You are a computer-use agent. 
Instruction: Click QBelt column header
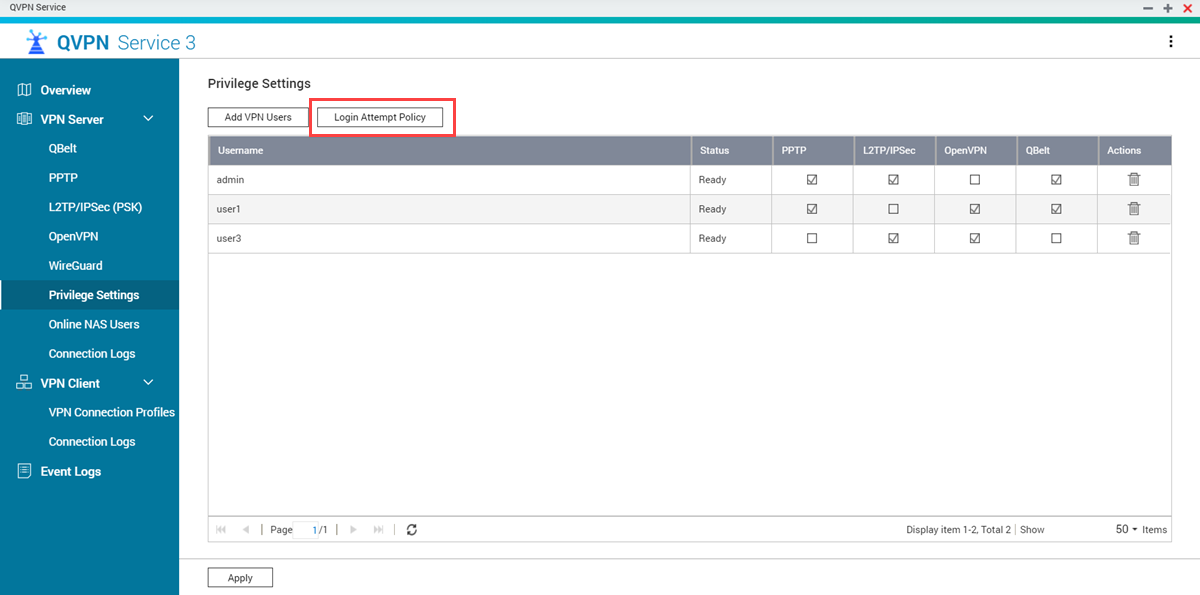click(x=1056, y=150)
